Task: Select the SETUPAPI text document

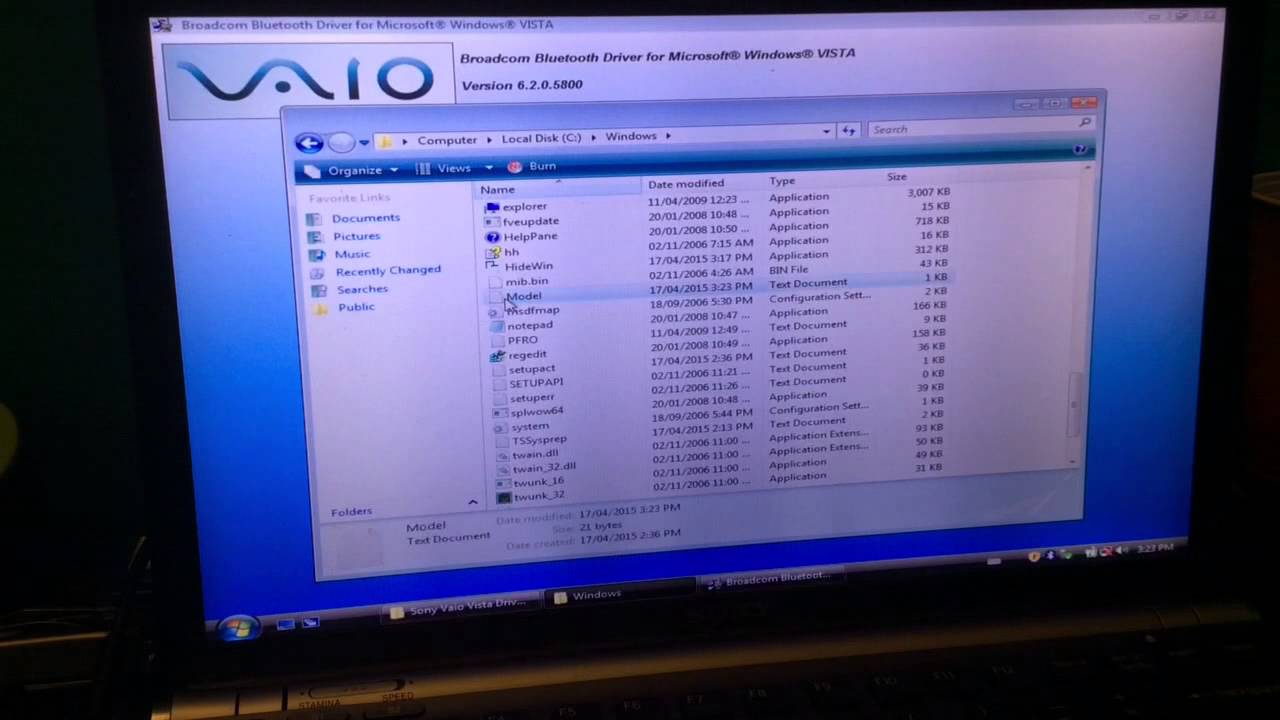Action: coord(536,383)
